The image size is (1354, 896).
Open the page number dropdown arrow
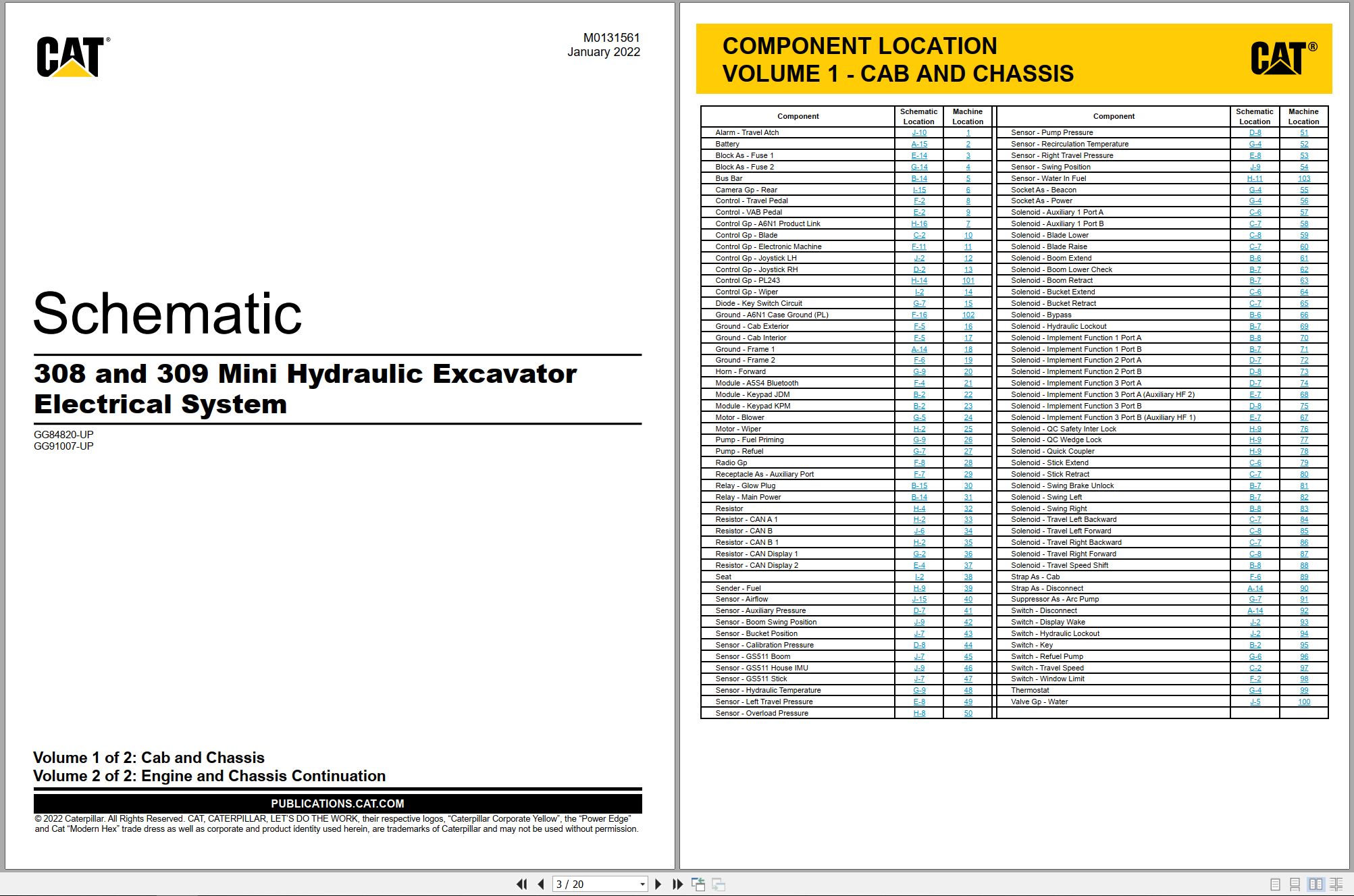click(642, 884)
